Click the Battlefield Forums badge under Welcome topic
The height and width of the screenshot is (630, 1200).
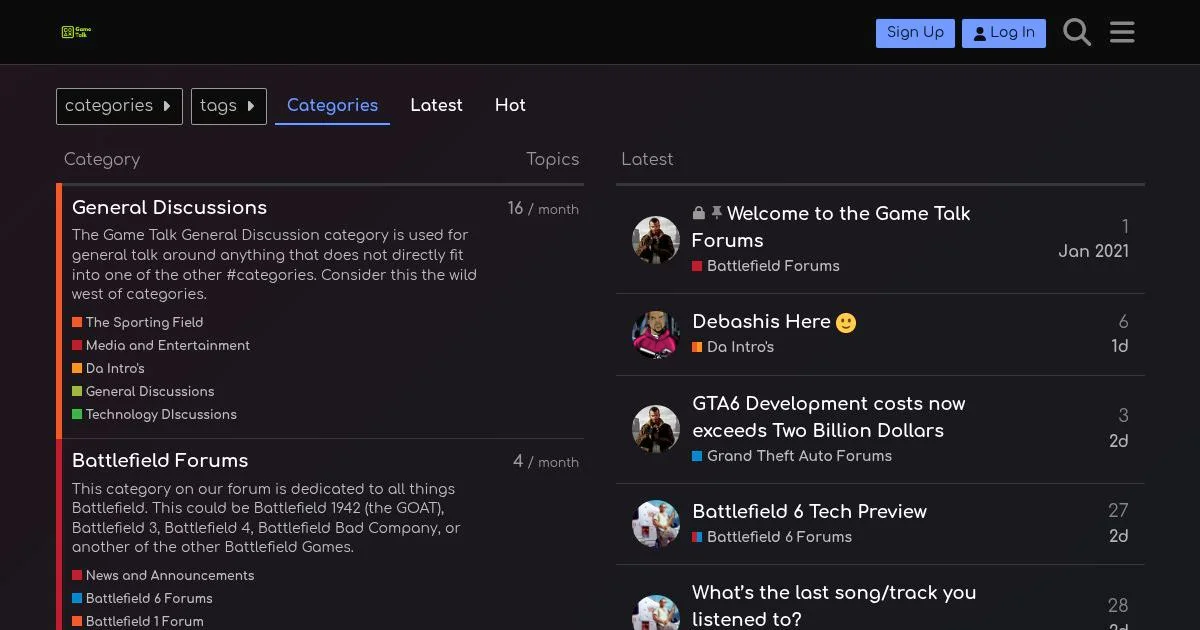(x=766, y=266)
